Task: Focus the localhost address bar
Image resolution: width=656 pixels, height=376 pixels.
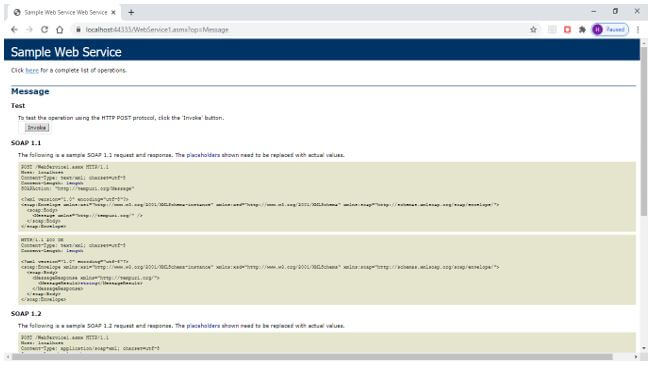Action: pos(301,30)
